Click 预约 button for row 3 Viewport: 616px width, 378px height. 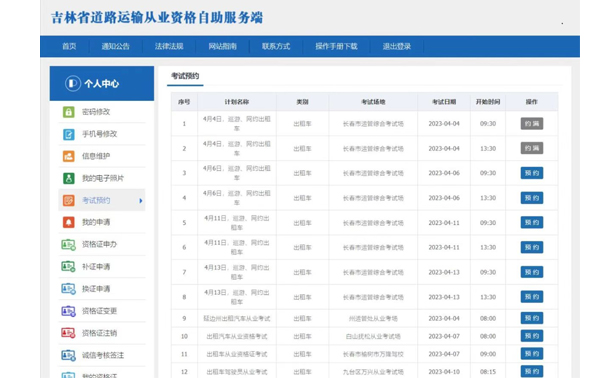coord(532,173)
